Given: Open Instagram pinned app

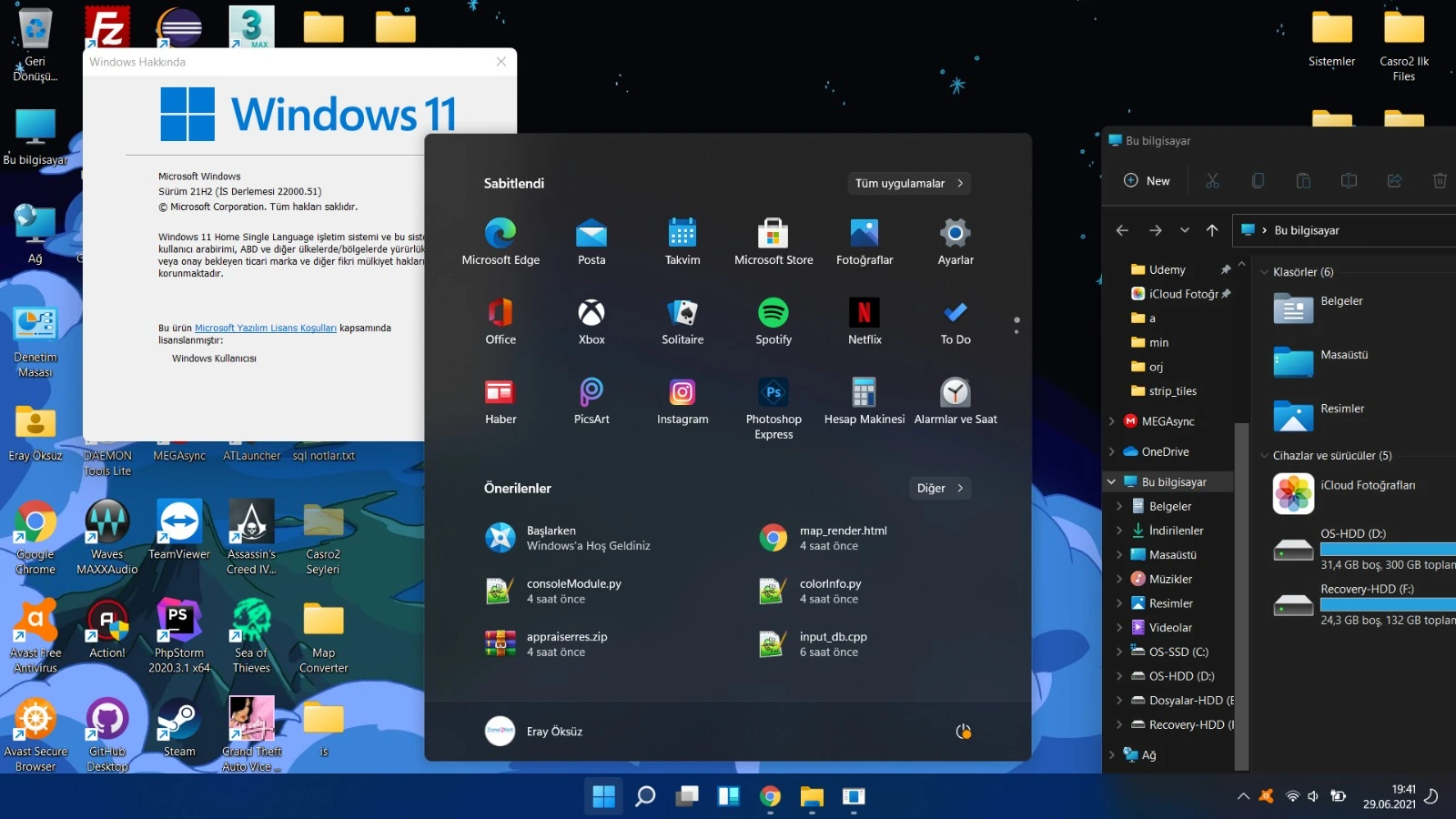Looking at the screenshot, I should pyautogui.click(x=682, y=401).
